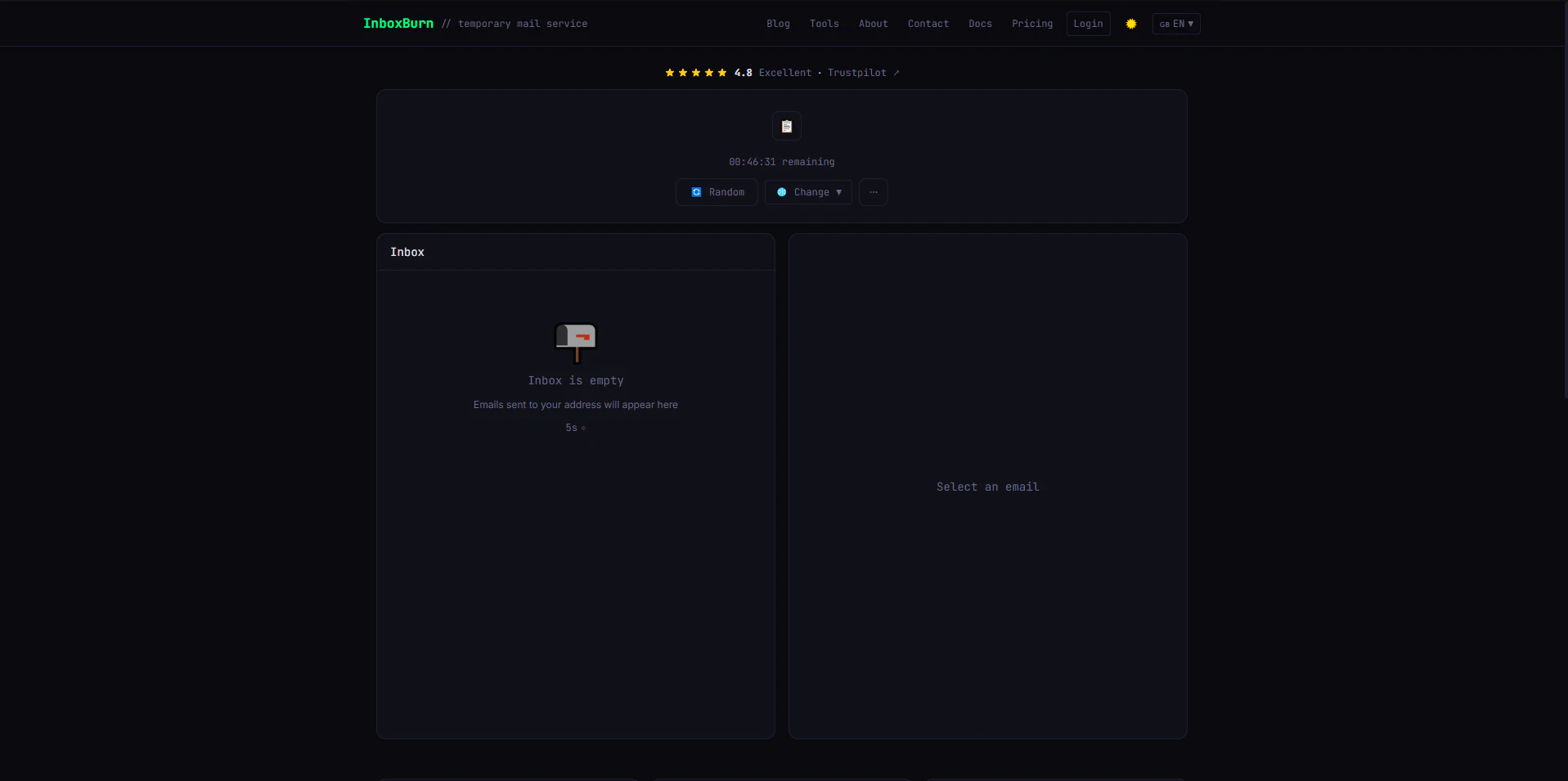This screenshot has width=1568, height=781.
Task: Visit the About page
Action: pyautogui.click(x=873, y=24)
